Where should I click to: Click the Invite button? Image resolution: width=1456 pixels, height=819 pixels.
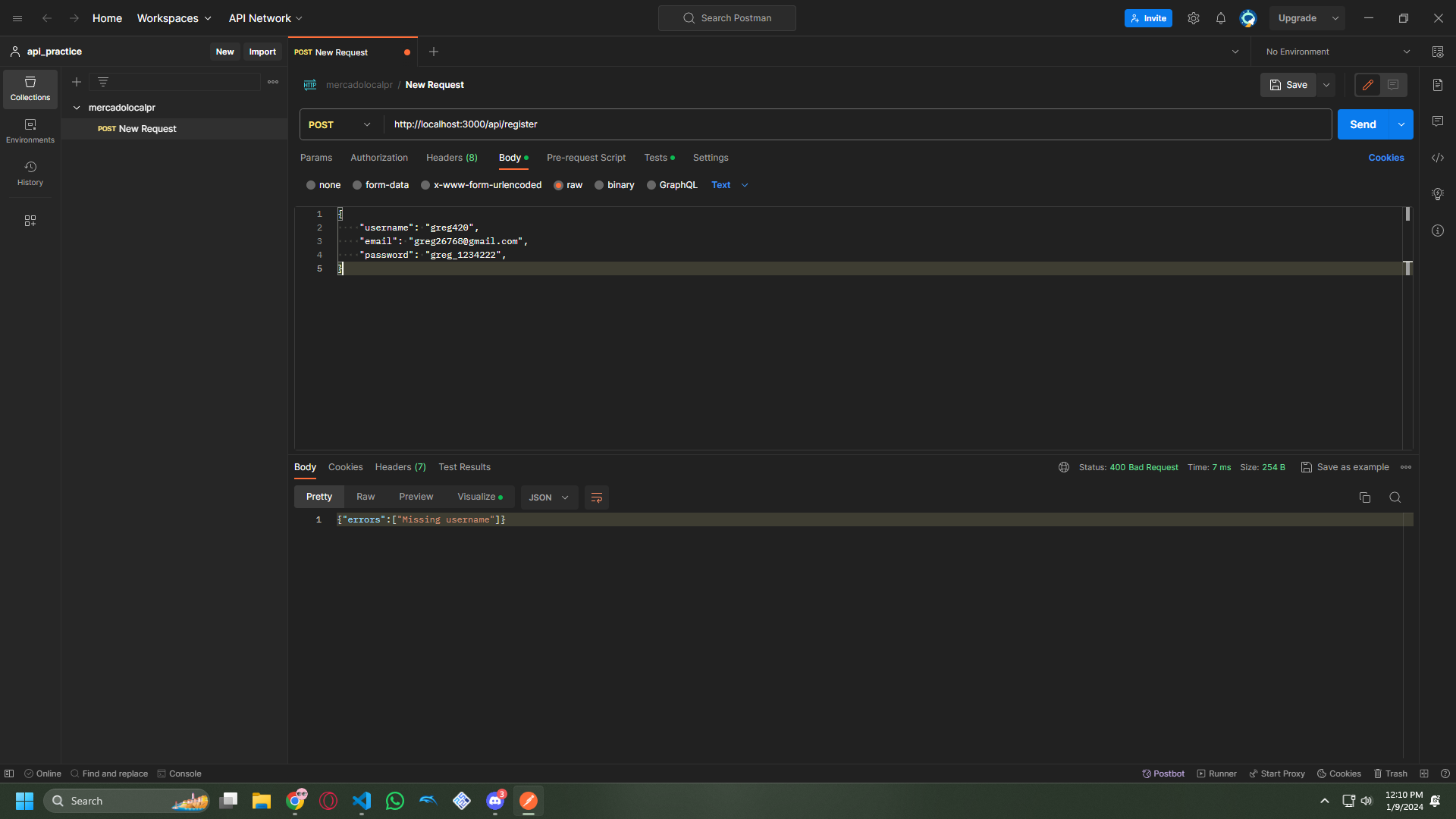[x=1148, y=18]
